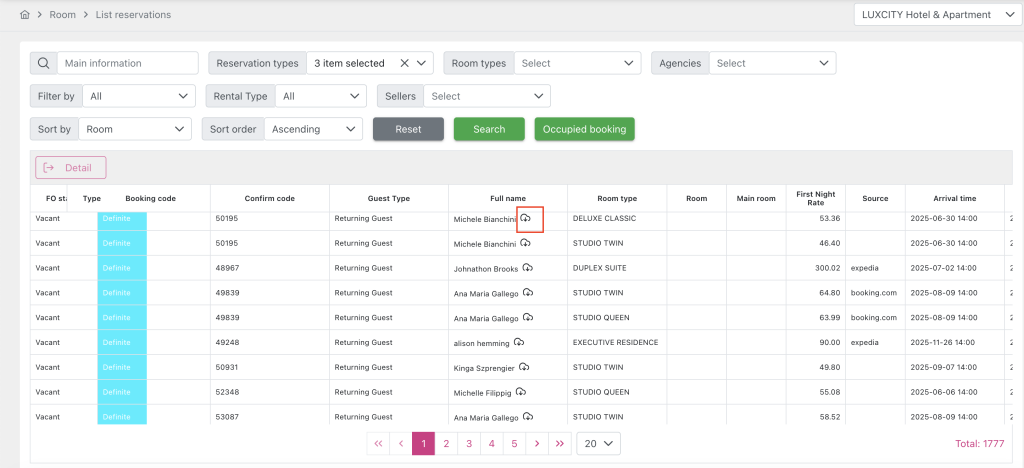Viewport: 1024px width, 468px height.
Task: Click the cloud icon beside Michelle Filippig
Action: [521, 392]
